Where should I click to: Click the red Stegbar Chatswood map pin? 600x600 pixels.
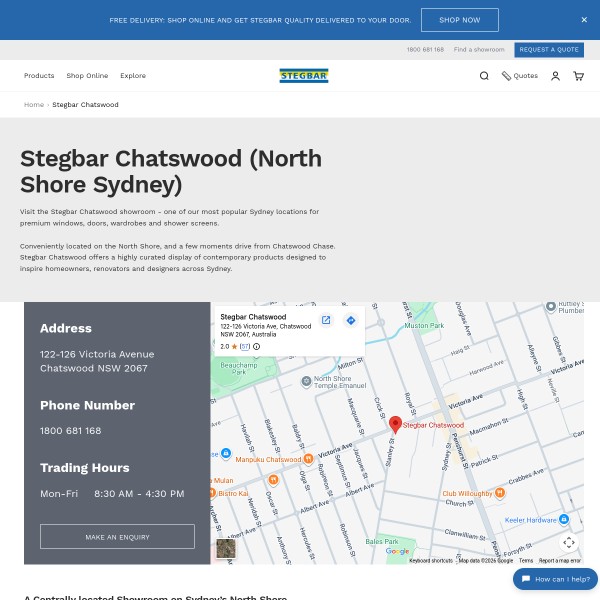tap(395, 424)
